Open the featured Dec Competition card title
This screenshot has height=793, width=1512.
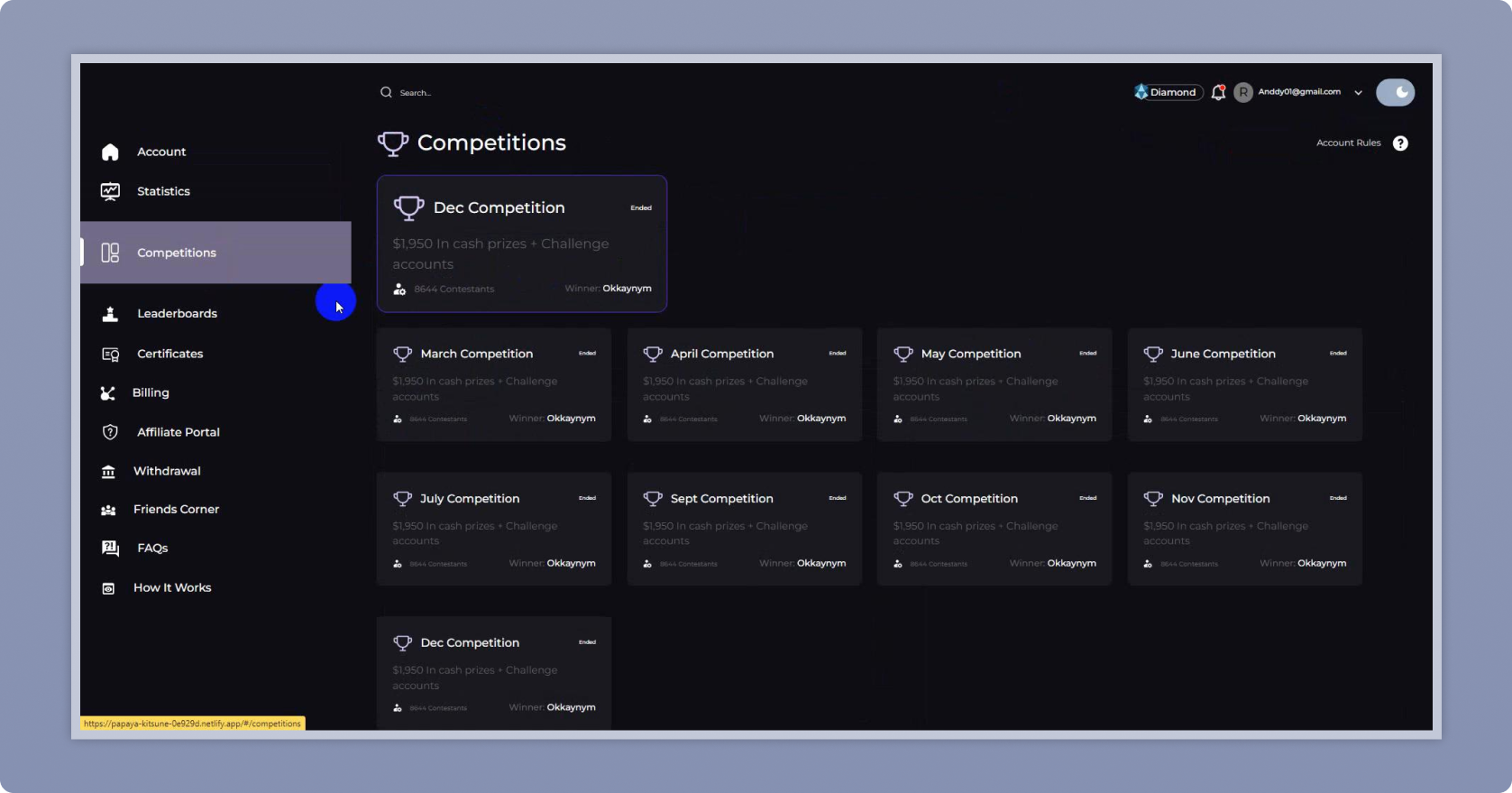click(499, 208)
